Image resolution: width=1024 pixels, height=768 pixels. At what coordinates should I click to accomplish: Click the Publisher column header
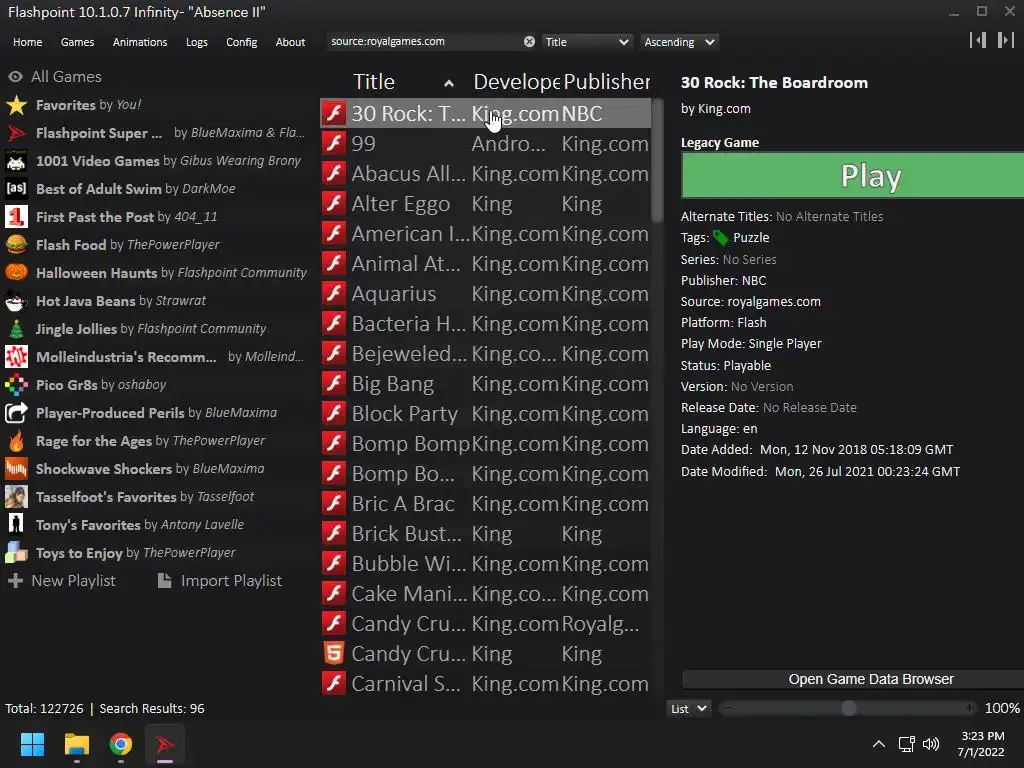click(x=607, y=82)
